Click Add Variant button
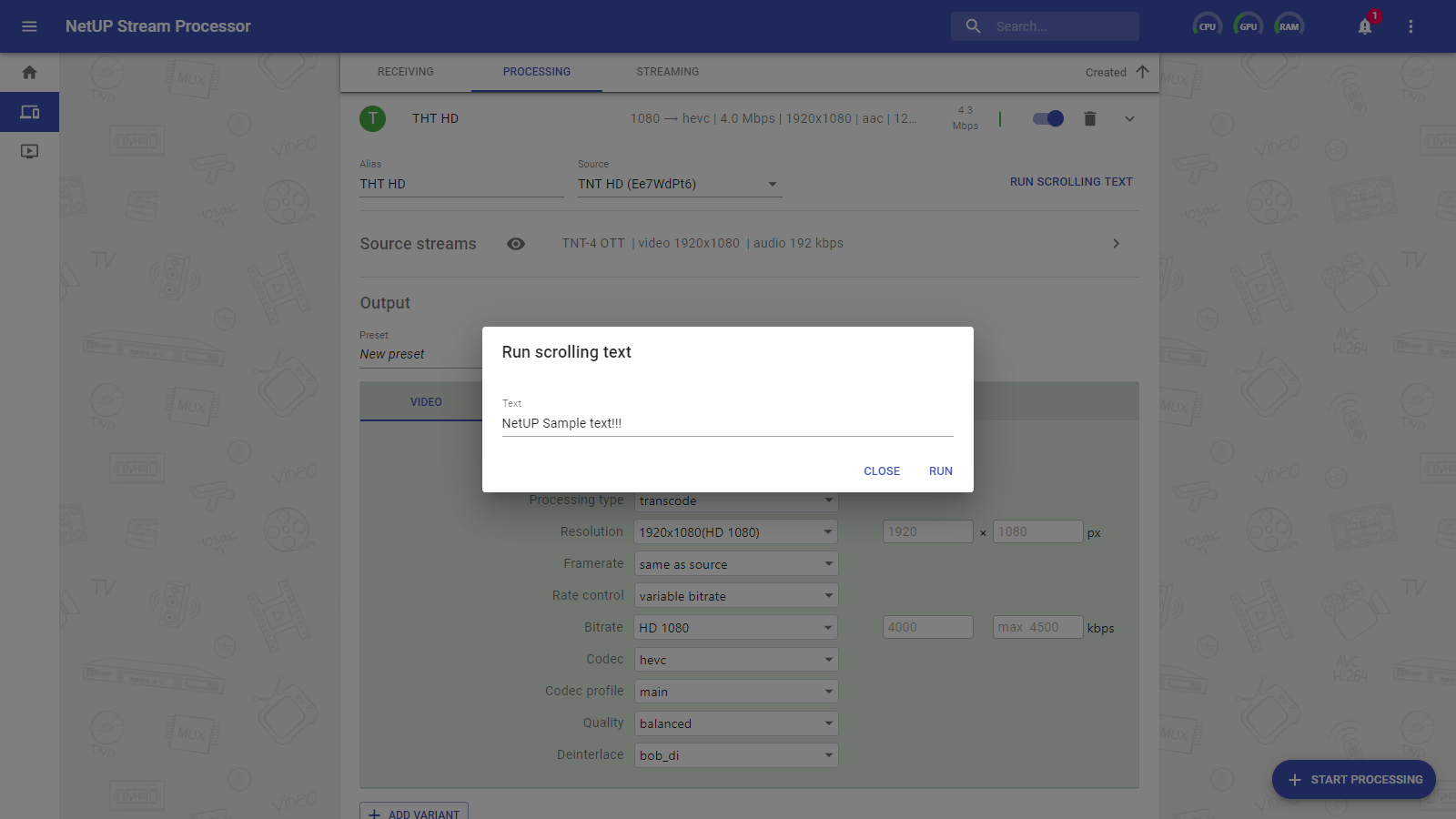Viewport: 1456px width, 819px height. tap(414, 813)
